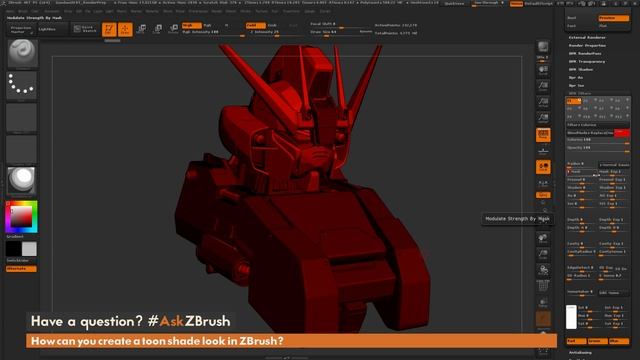Collapse the BPR Filters section
640x360 pixels.
point(579,93)
